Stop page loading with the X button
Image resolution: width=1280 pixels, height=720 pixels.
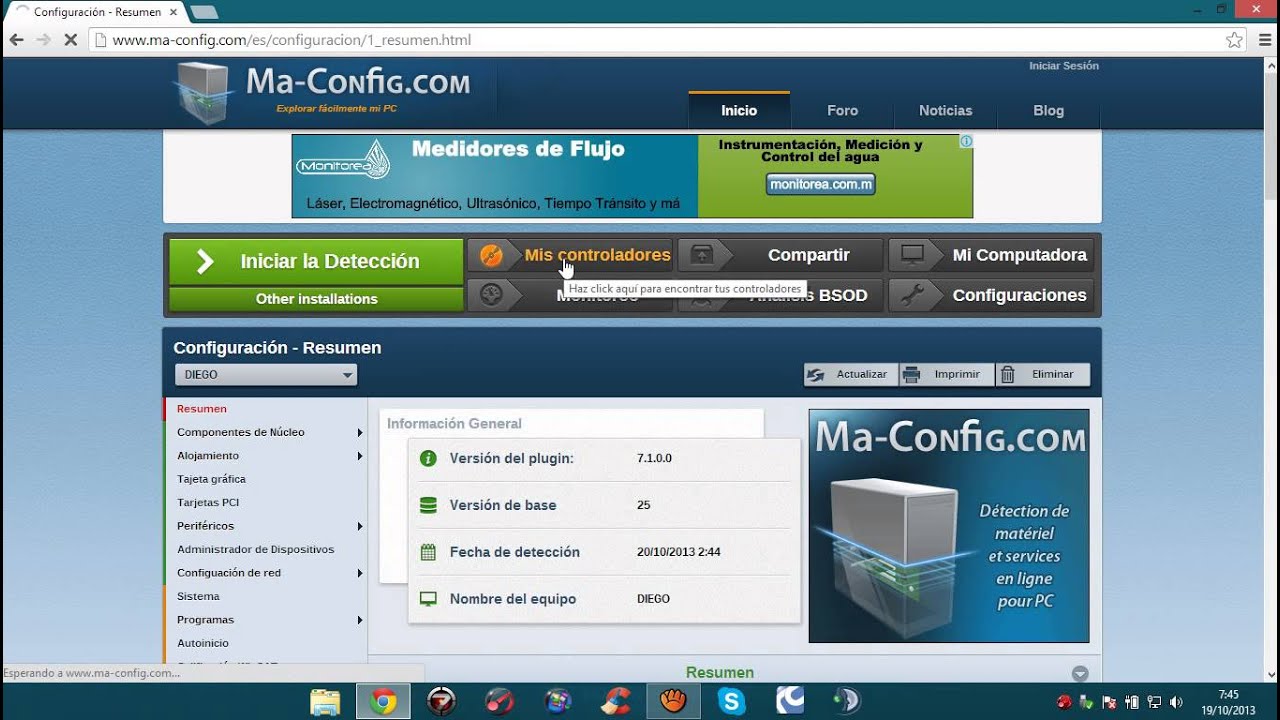[x=70, y=40]
